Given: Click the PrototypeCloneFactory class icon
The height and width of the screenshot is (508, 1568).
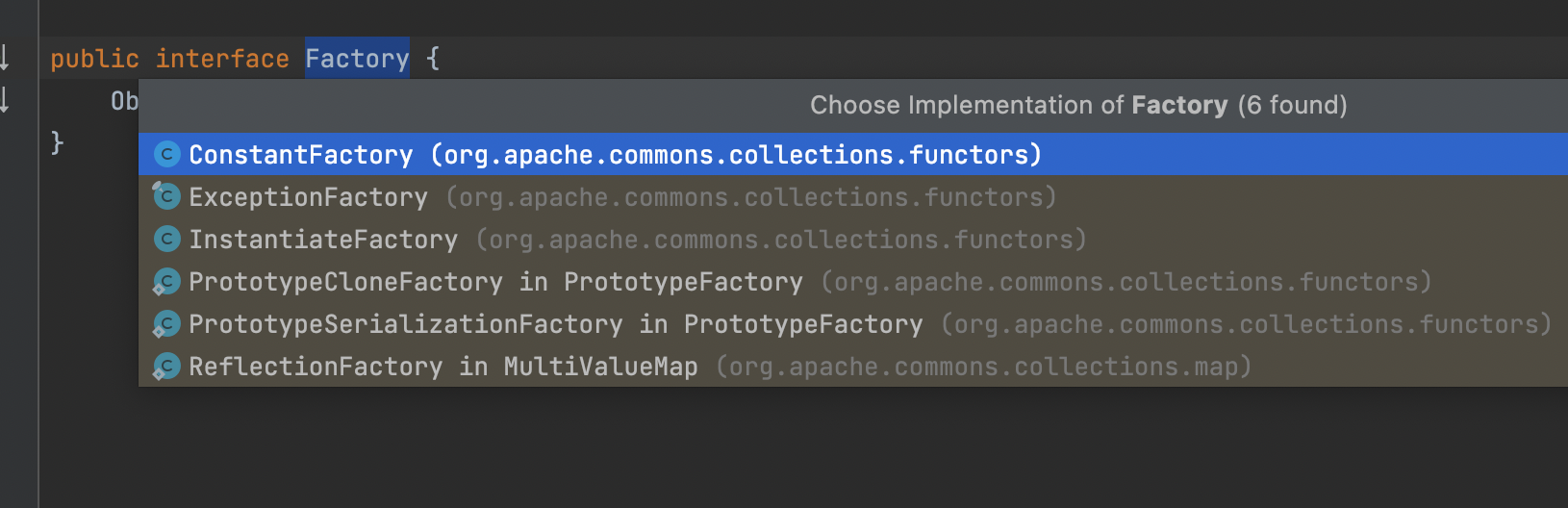Looking at the screenshot, I should (x=167, y=281).
